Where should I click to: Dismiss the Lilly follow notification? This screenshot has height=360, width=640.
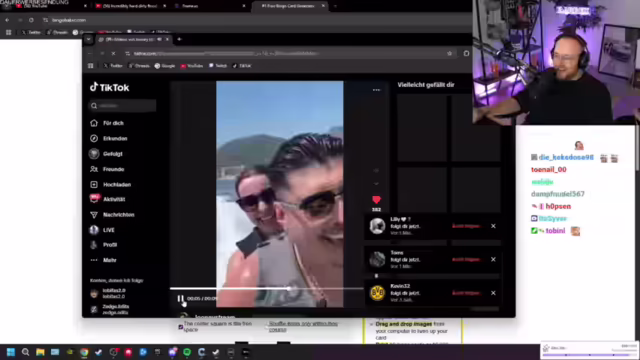[493, 226]
